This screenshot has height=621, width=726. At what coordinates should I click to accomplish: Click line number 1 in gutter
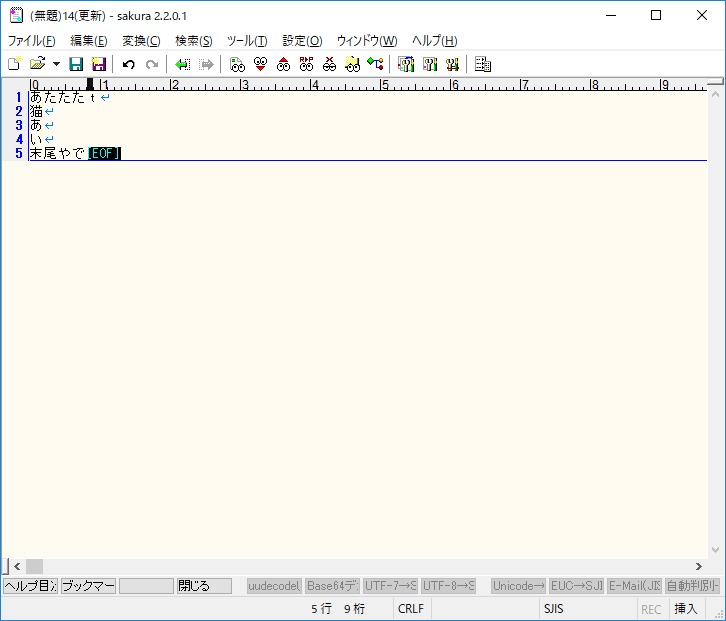[19, 98]
